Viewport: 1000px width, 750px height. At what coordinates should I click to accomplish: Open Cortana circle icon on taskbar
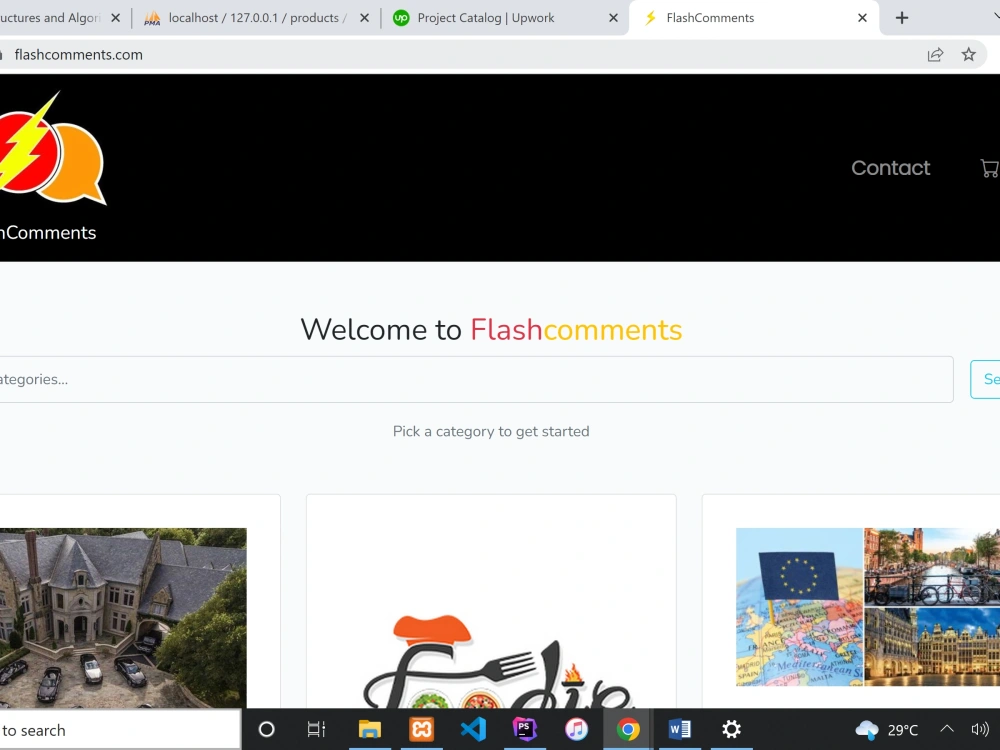(267, 729)
